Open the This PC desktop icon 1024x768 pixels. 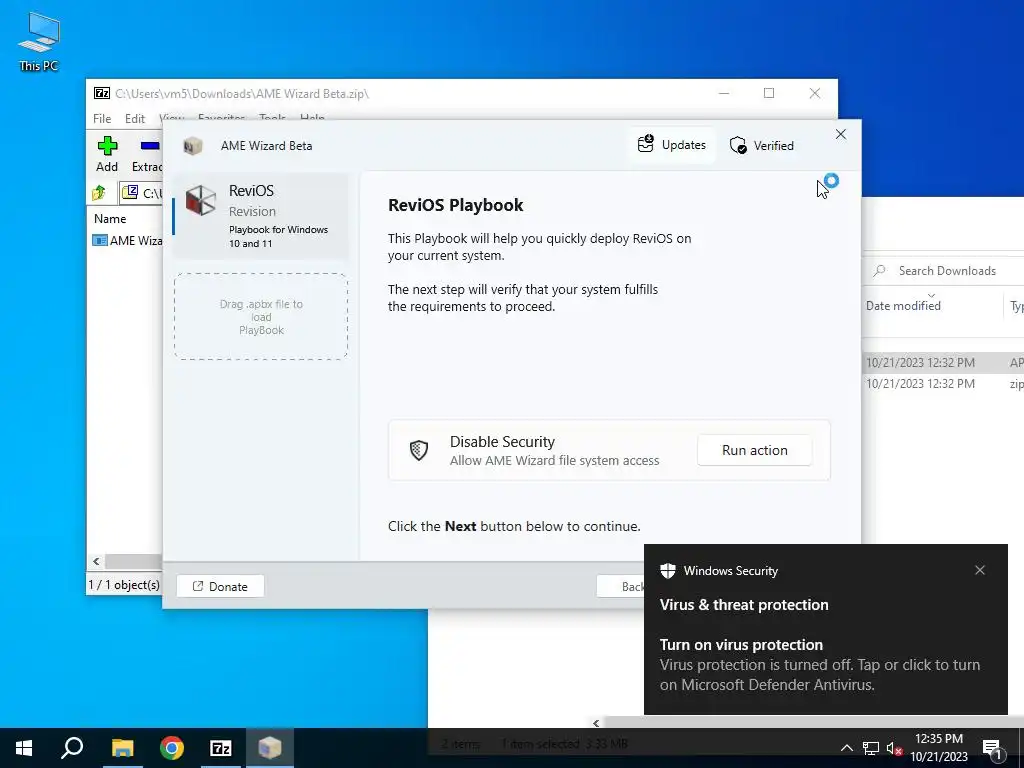click(x=39, y=42)
